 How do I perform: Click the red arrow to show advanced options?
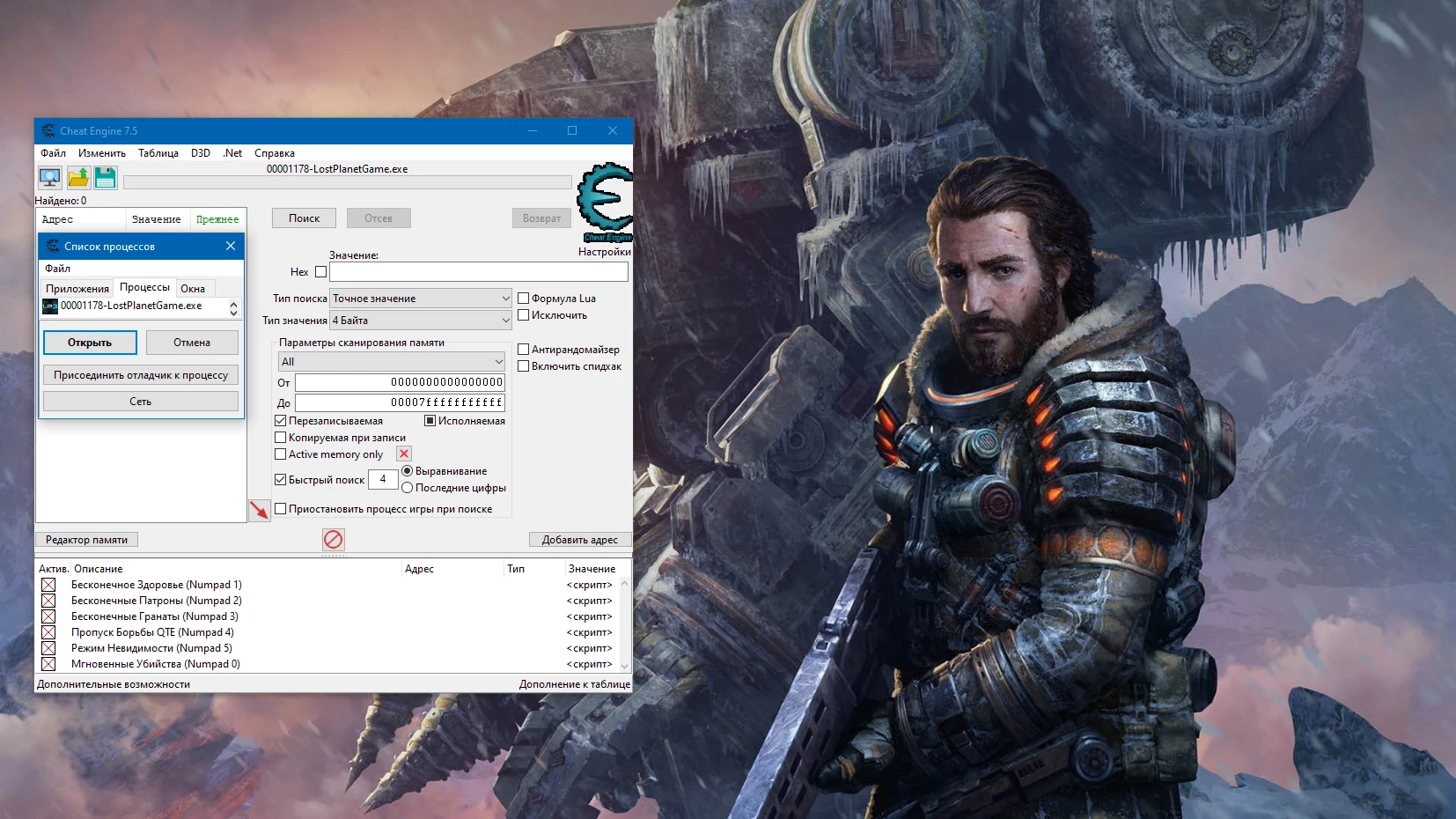pyautogui.click(x=261, y=509)
